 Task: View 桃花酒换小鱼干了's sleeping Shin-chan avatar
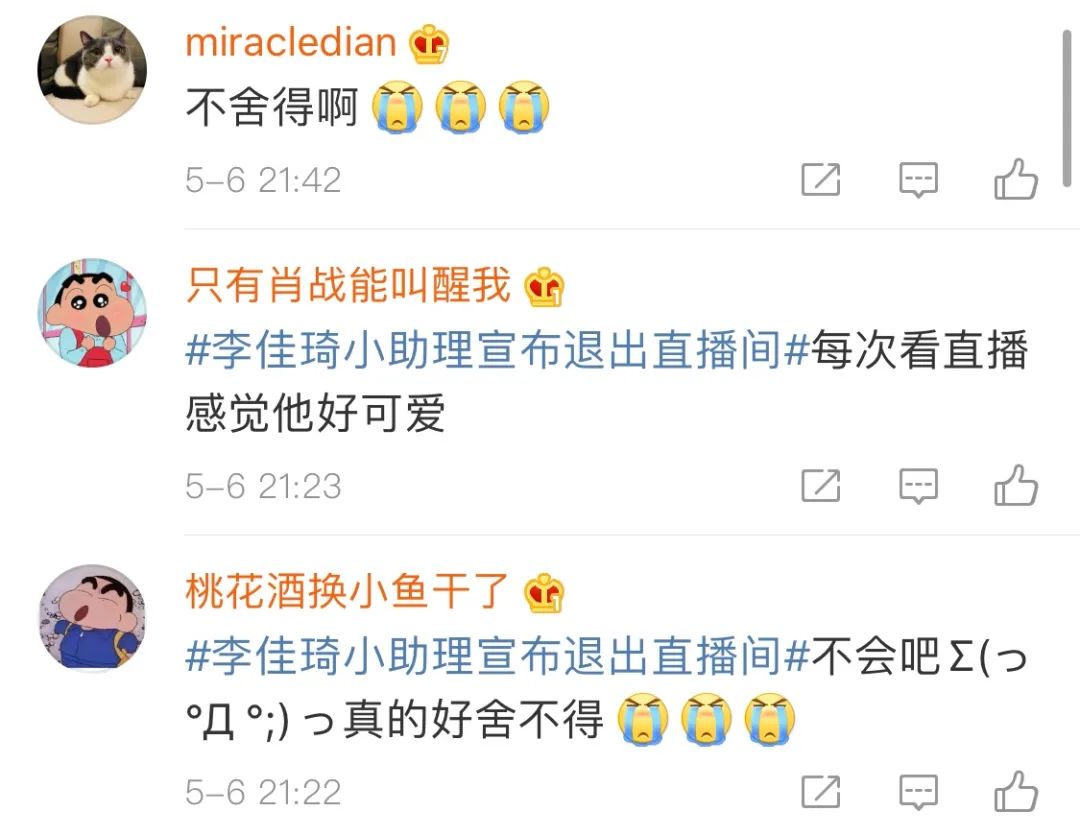92,618
